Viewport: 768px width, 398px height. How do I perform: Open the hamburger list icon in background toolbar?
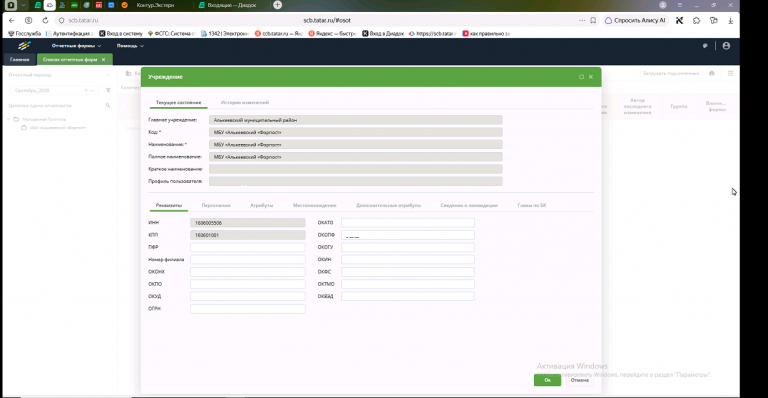pos(730,73)
